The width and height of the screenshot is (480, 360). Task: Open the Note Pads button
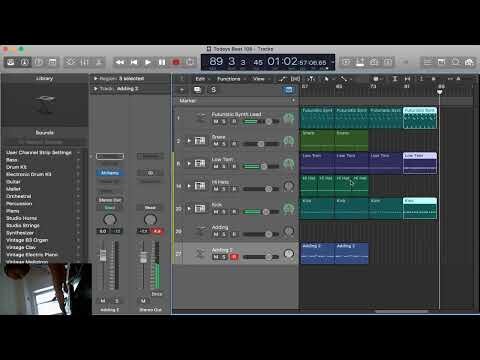(x=441, y=62)
